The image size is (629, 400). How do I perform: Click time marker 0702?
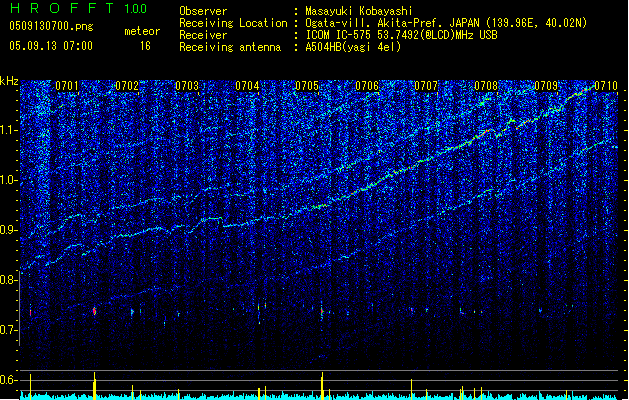point(127,86)
